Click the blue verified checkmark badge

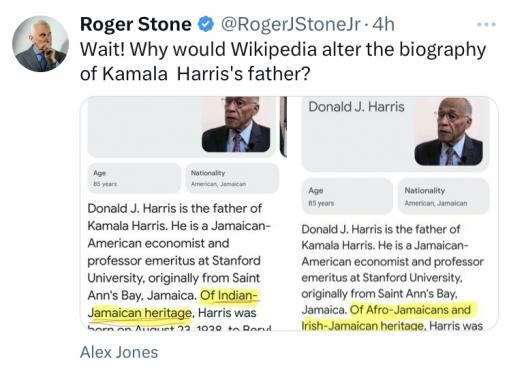click(x=206, y=25)
